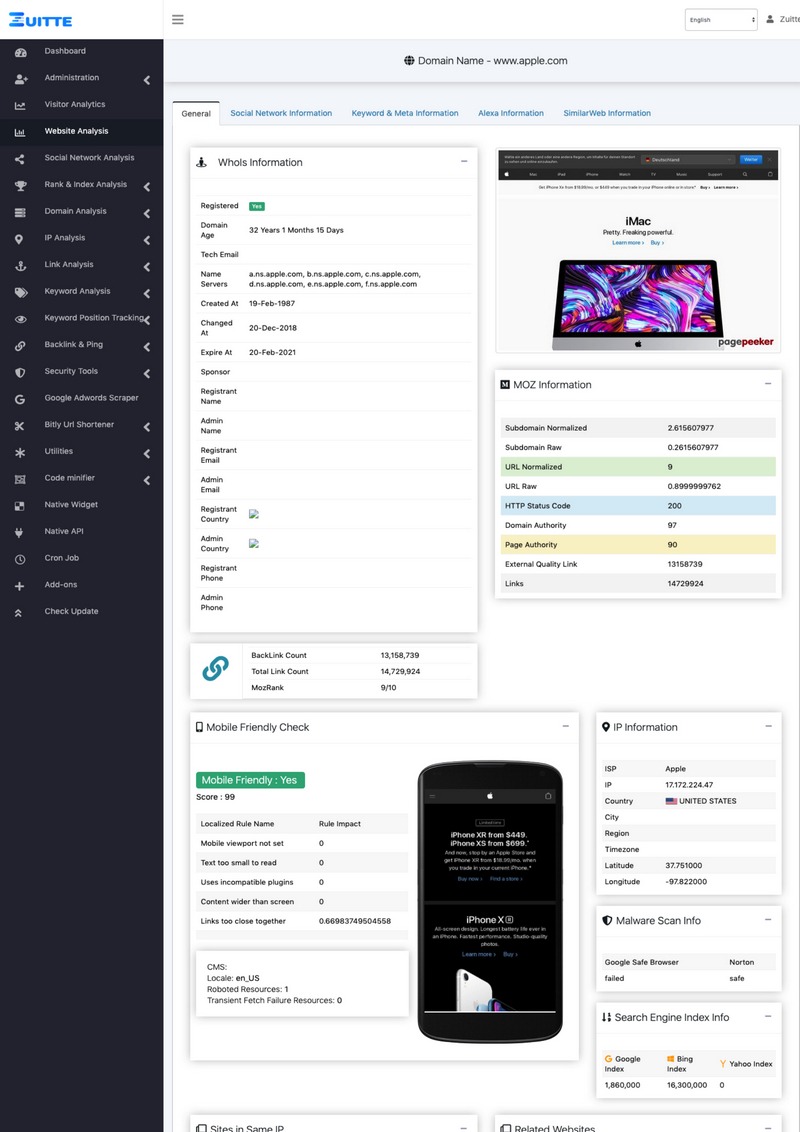The height and width of the screenshot is (1132, 800).
Task: Click the Keyword Position Tracking eye icon
Action: coord(20,319)
